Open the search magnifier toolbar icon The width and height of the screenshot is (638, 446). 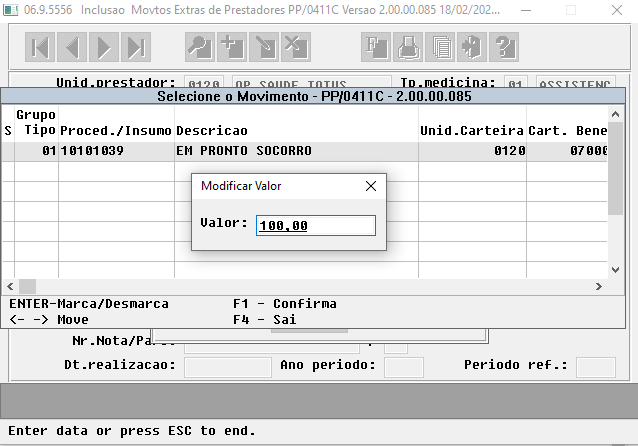(200, 47)
